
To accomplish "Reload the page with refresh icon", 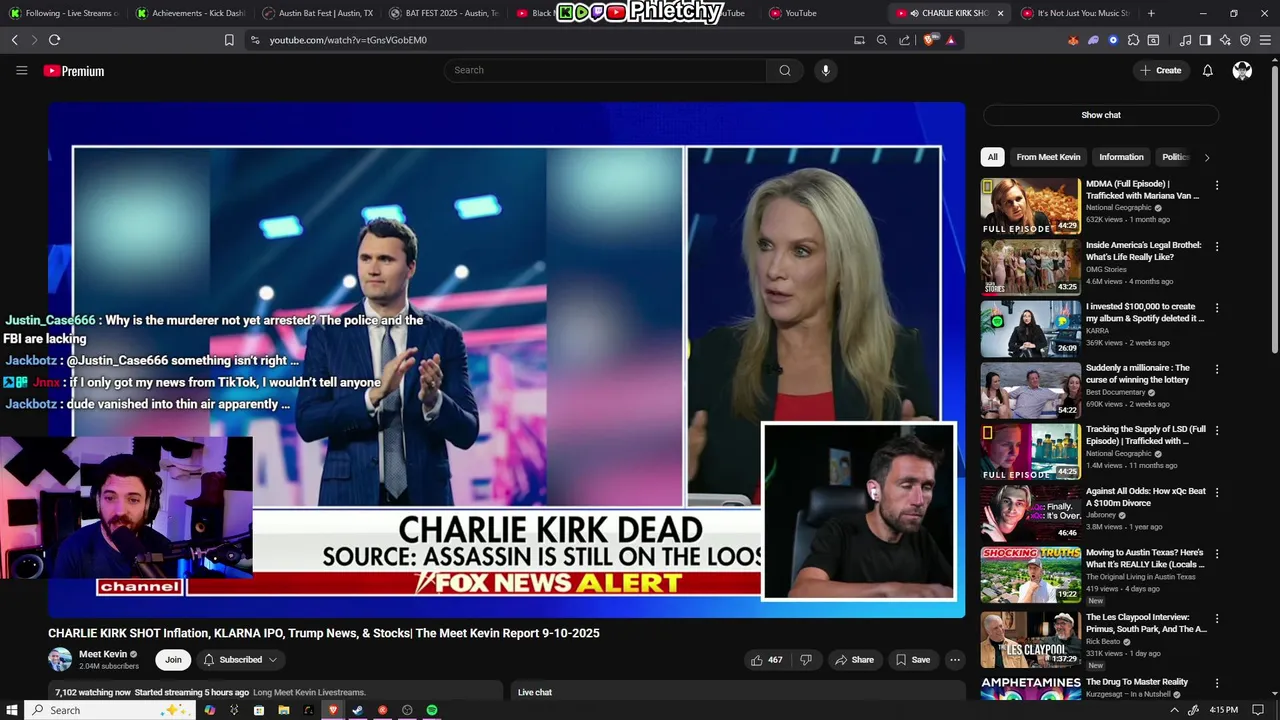I will coord(54,40).
